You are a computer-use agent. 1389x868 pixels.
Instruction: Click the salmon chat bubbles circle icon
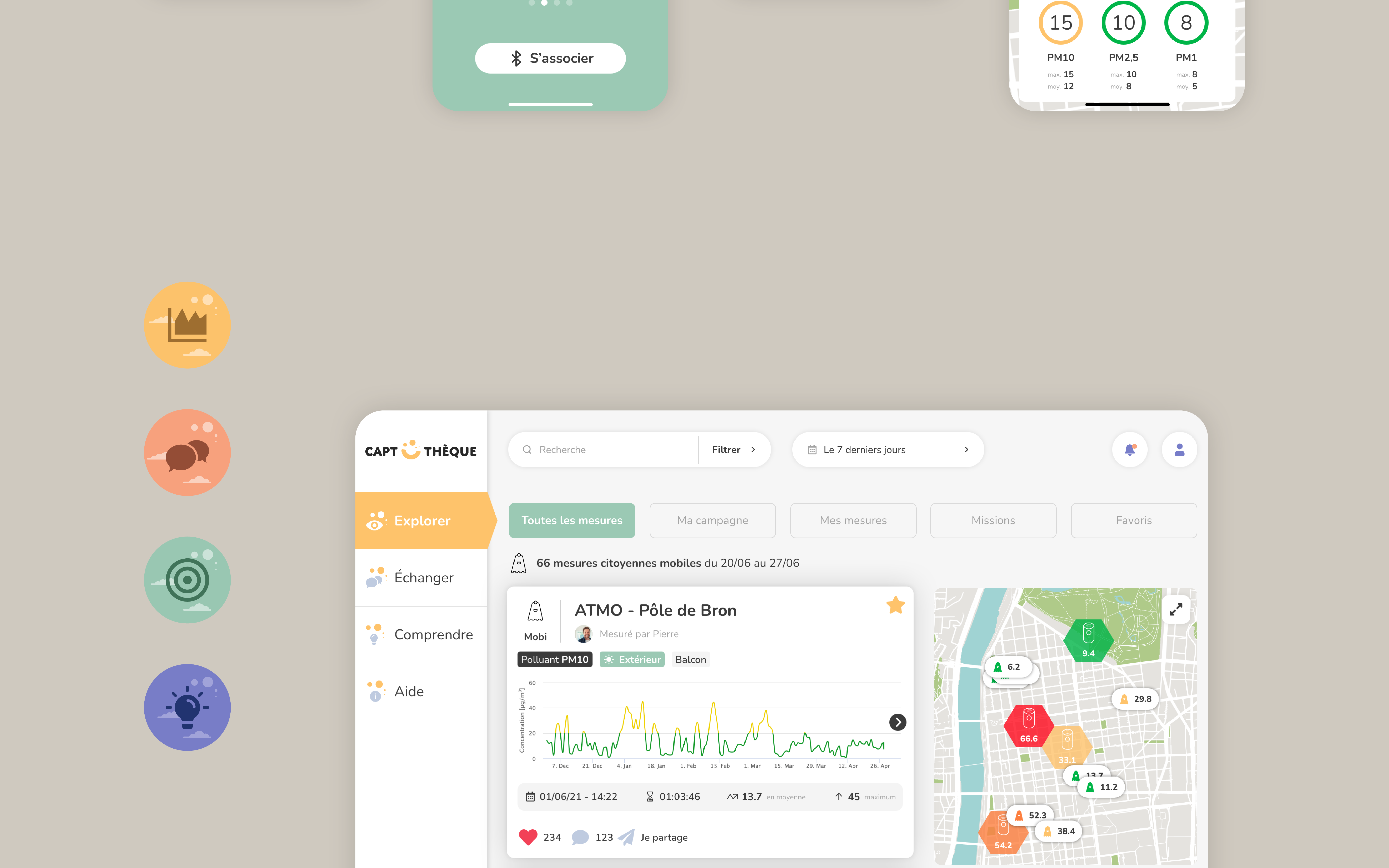point(187,452)
